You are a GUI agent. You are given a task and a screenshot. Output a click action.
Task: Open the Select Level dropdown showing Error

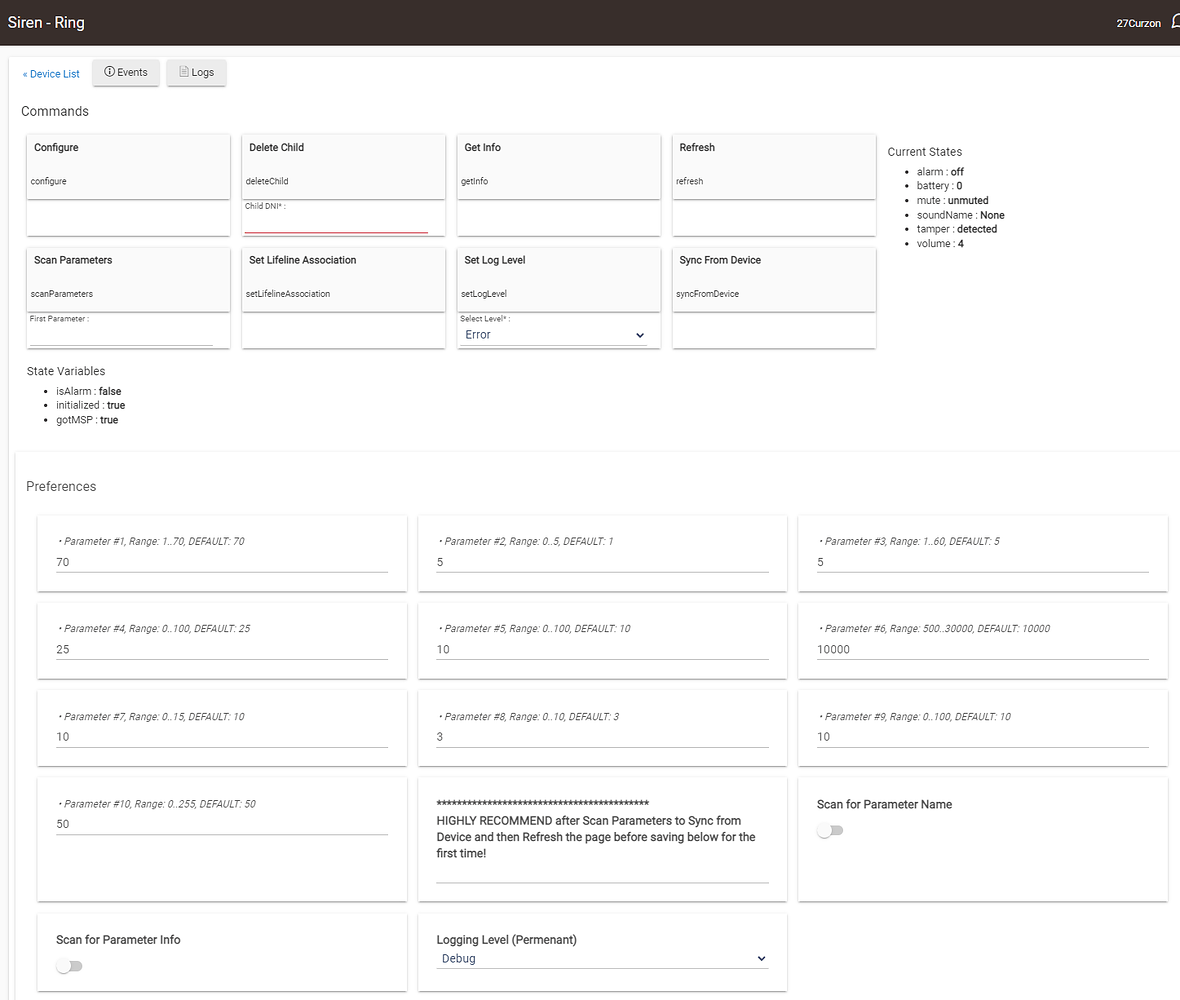(554, 335)
